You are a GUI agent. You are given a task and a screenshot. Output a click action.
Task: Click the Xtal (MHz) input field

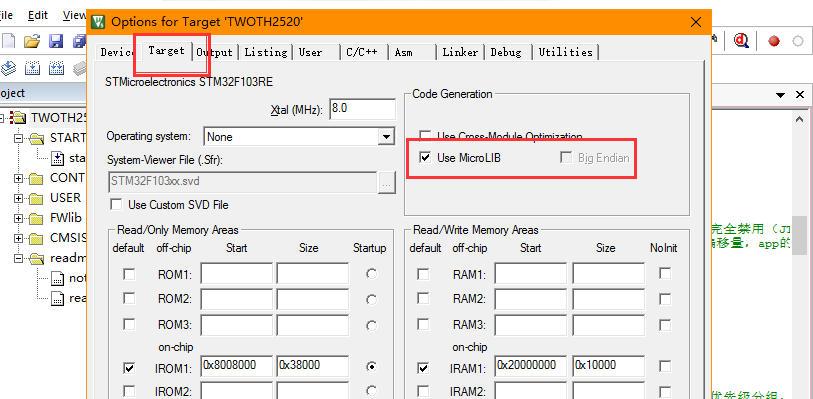tap(362, 109)
